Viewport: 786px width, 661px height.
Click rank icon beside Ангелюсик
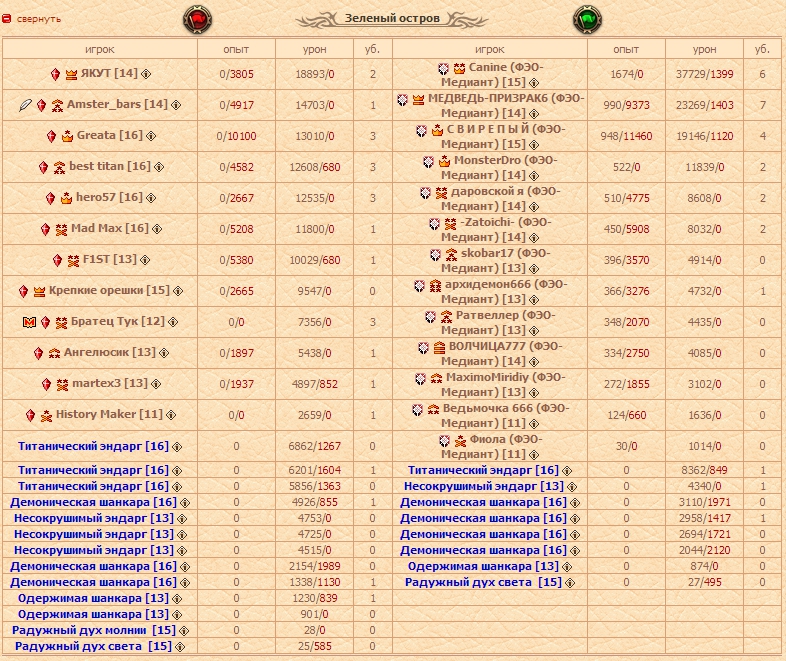[x=54, y=354]
